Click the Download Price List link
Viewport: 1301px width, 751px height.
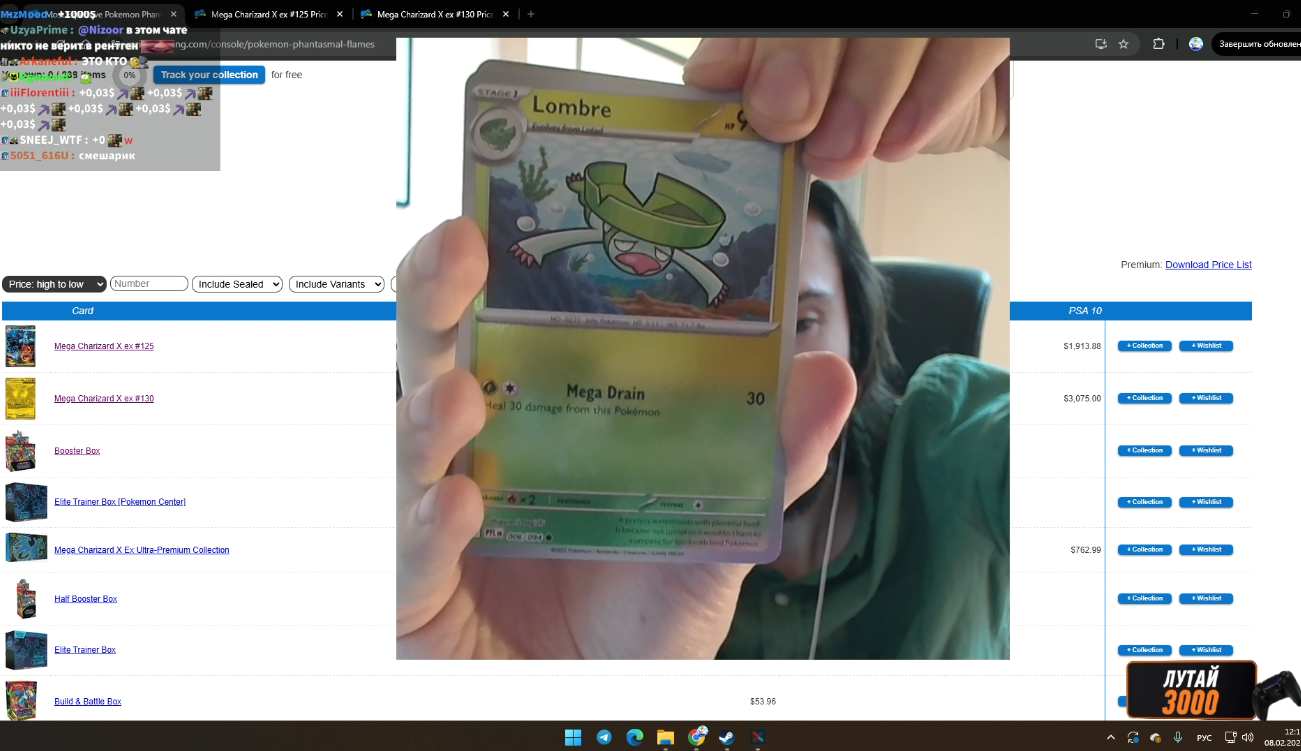pyautogui.click(x=1208, y=265)
